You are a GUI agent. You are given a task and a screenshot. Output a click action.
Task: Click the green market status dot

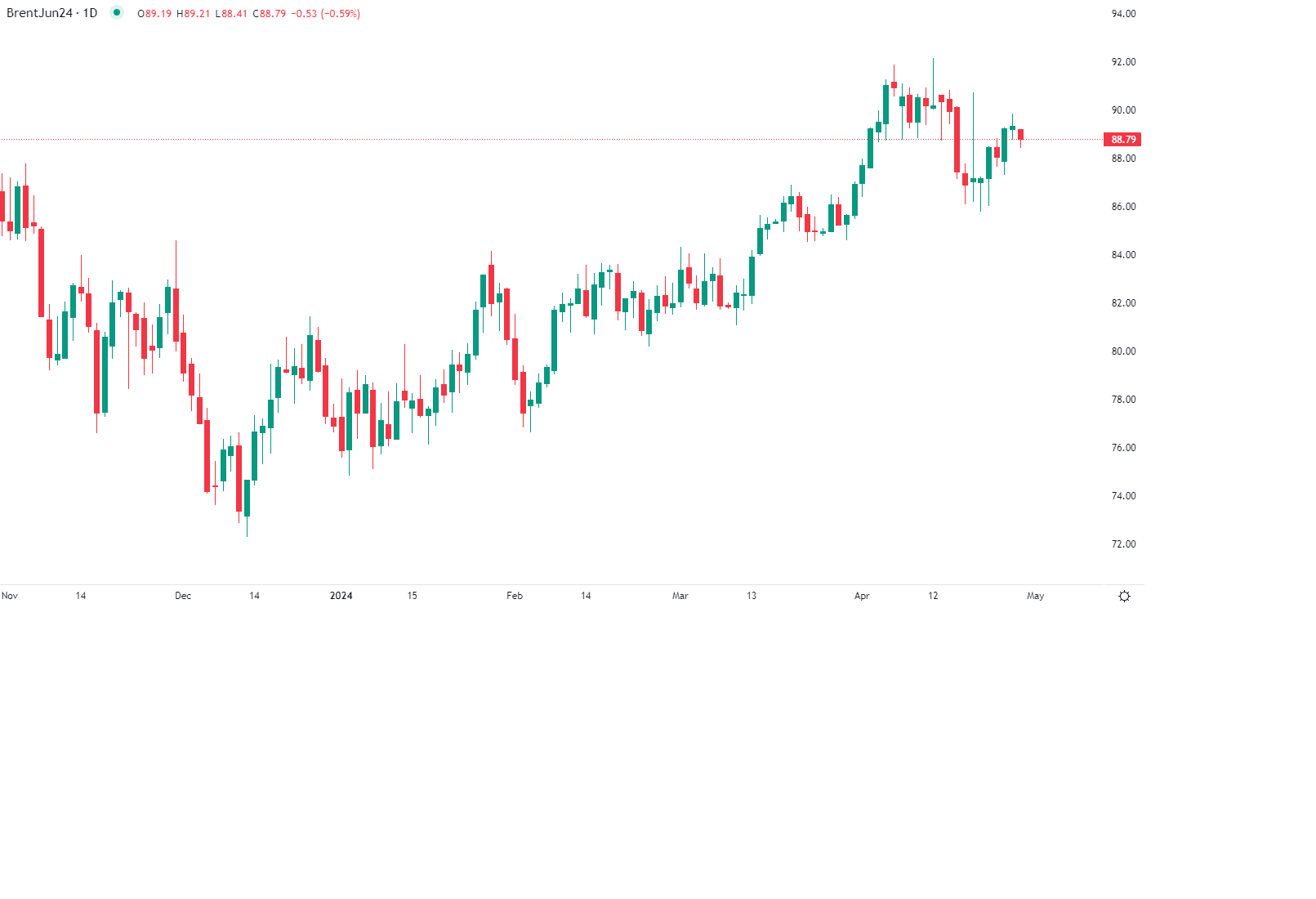(x=117, y=12)
